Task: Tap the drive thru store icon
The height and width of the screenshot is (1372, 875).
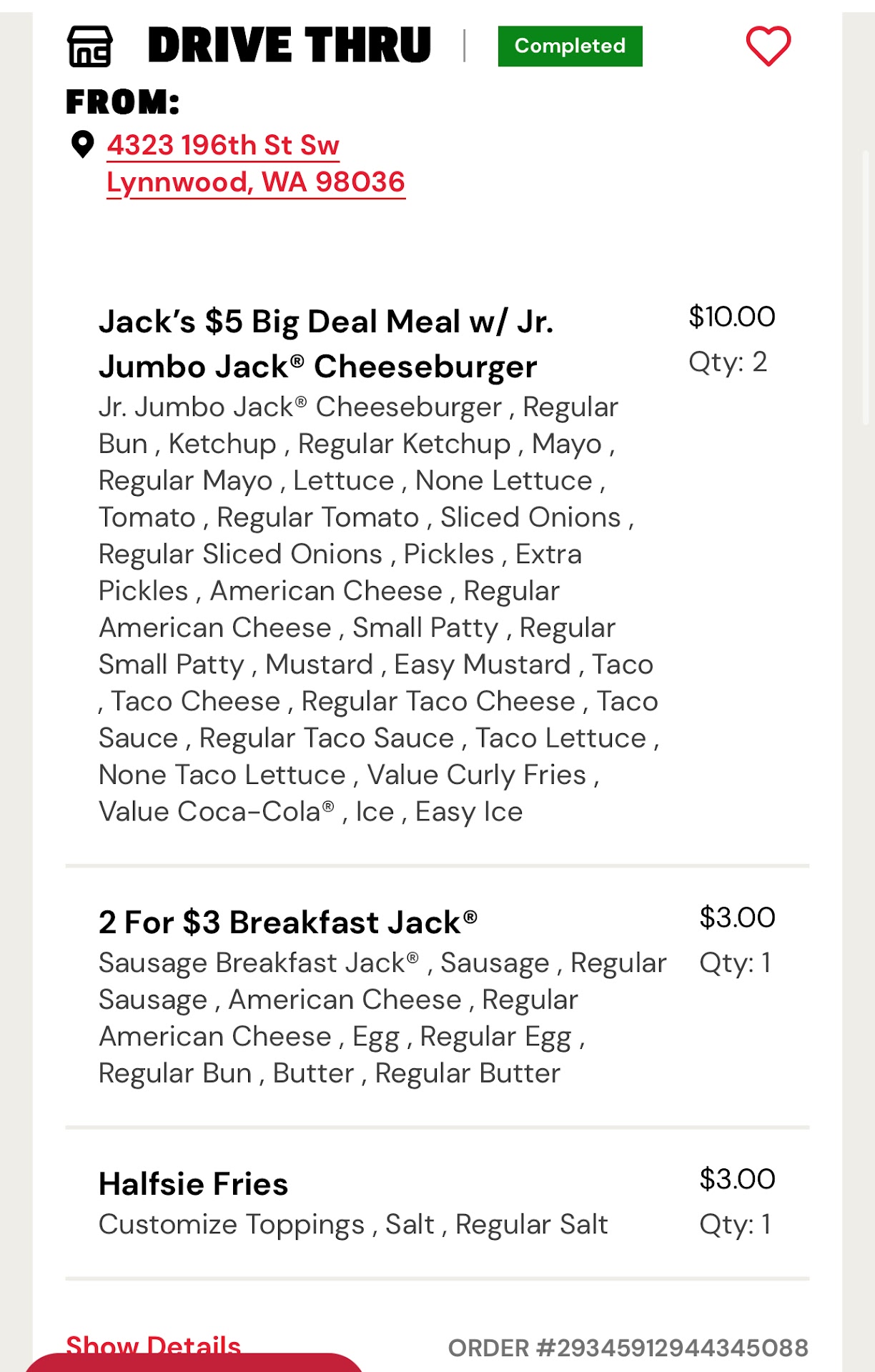Action: [89, 46]
